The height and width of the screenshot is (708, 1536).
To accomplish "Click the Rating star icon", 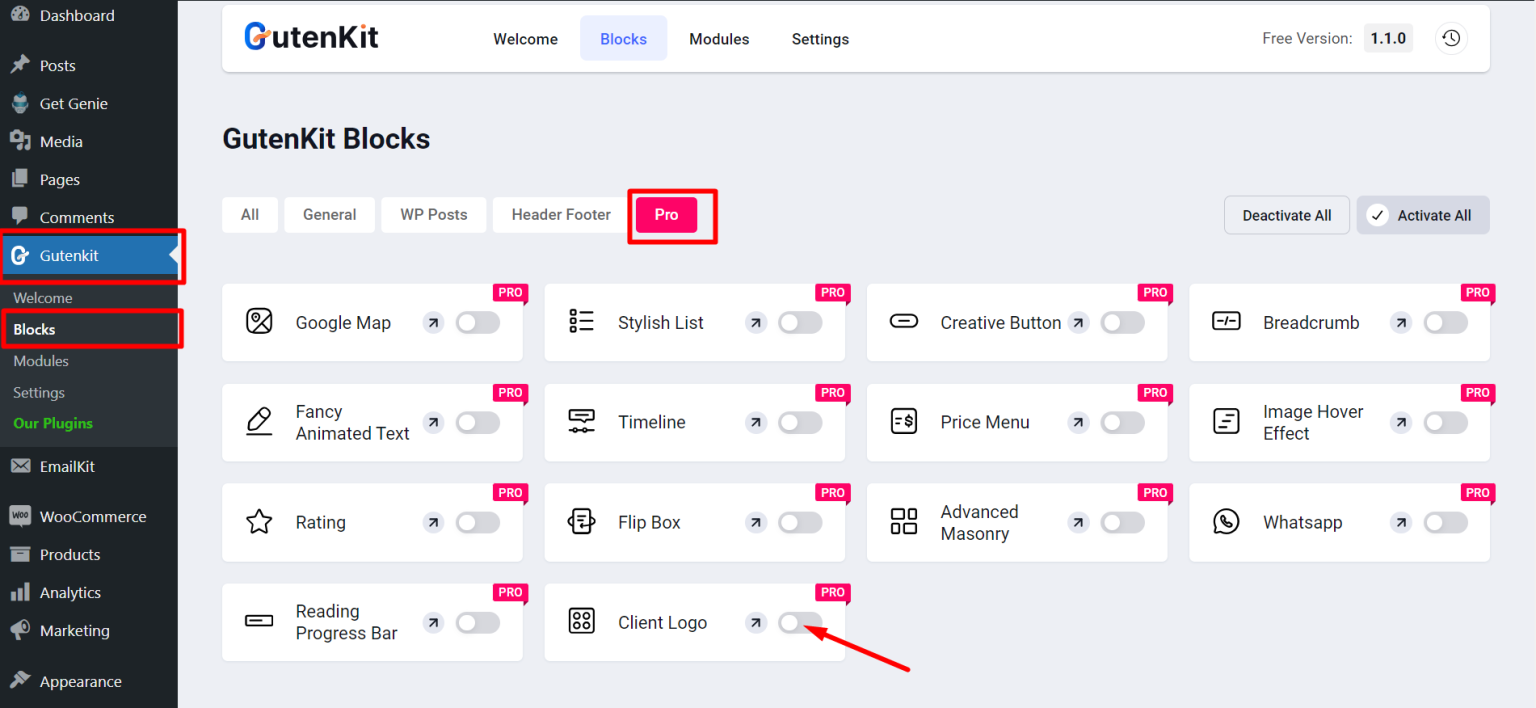I will [x=259, y=522].
